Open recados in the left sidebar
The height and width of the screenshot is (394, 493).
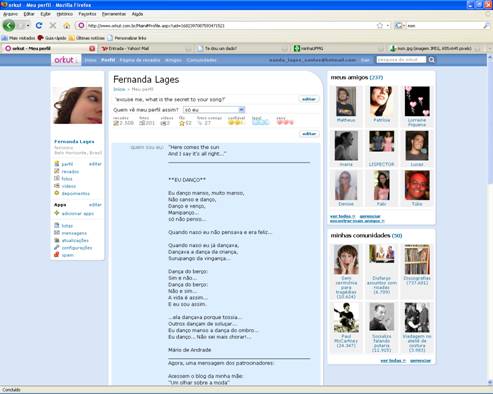point(70,172)
